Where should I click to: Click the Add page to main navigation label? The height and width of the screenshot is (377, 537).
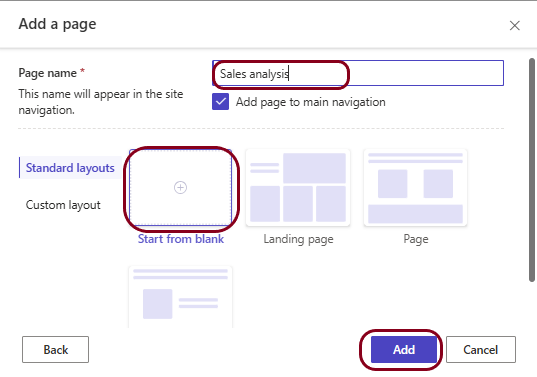pos(311,102)
